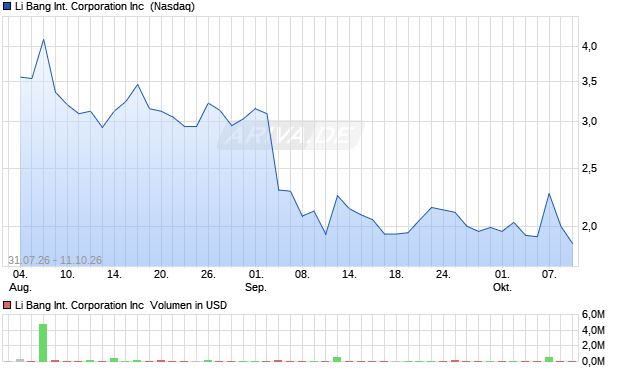Click the price spike near 07. October
620x371 pixels.
click(x=549, y=194)
